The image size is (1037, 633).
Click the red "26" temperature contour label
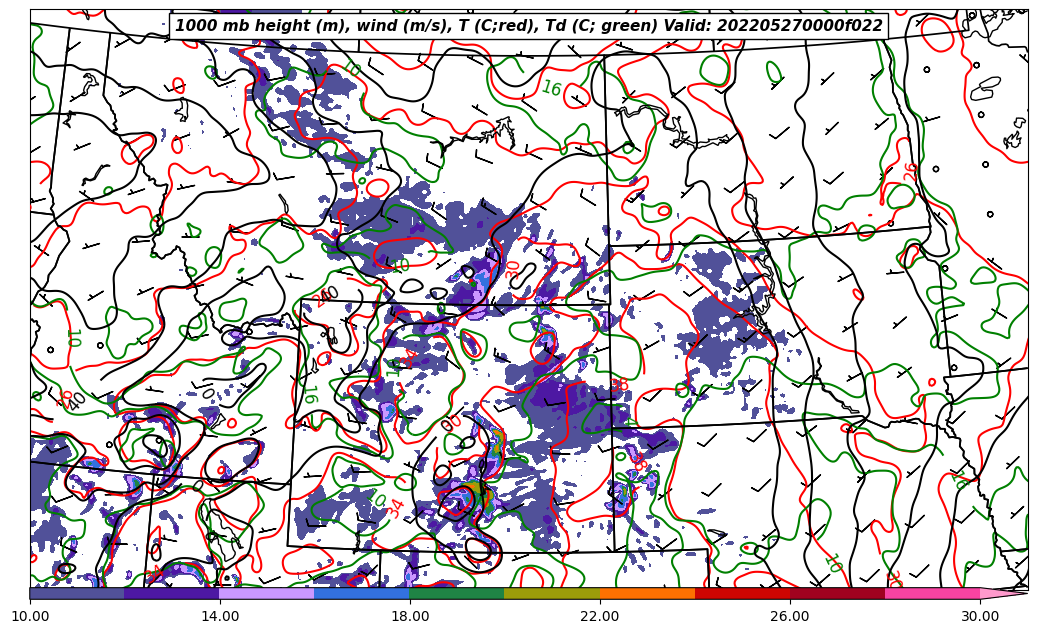[911, 172]
